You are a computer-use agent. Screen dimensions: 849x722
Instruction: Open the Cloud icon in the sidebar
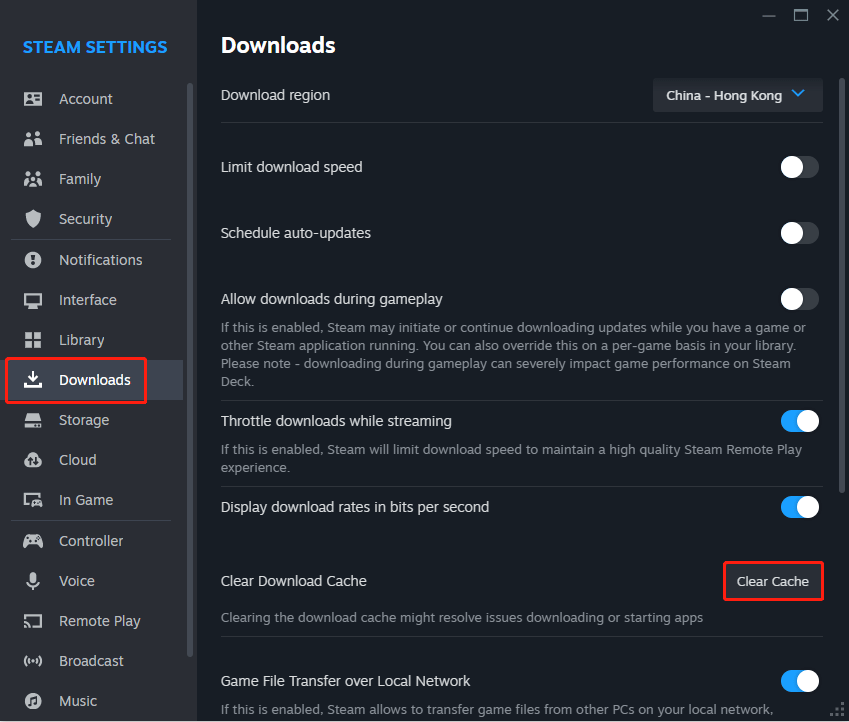pos(33,460)
